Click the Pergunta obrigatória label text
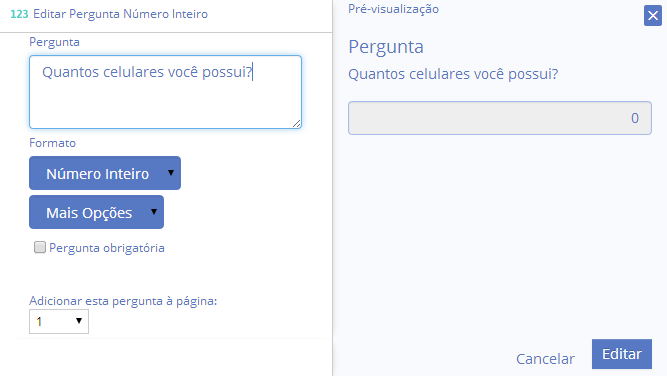This screenshot has height=376, width=667. [107, 248]
